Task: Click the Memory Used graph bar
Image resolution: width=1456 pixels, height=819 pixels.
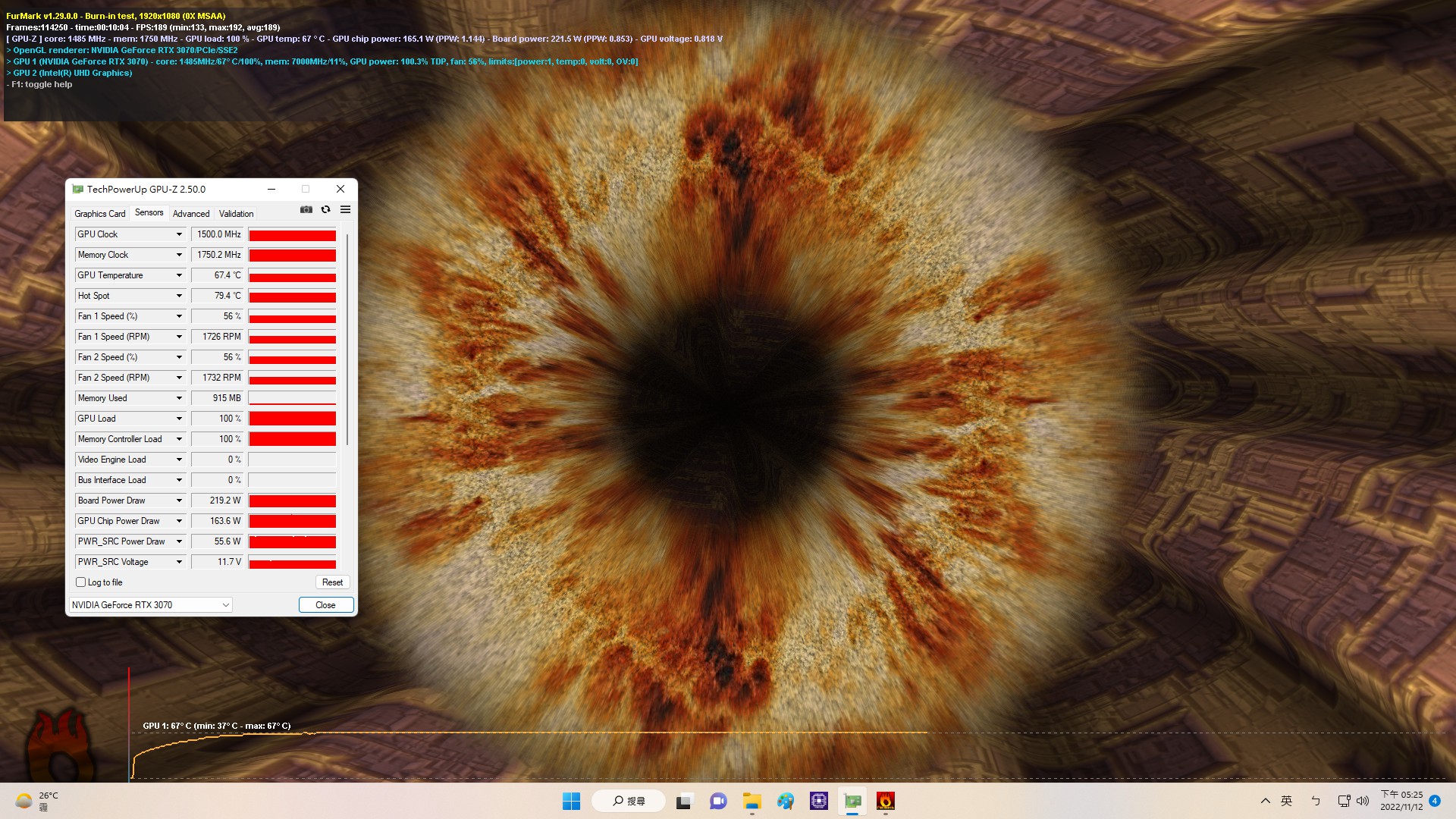Action: [292, 398]
